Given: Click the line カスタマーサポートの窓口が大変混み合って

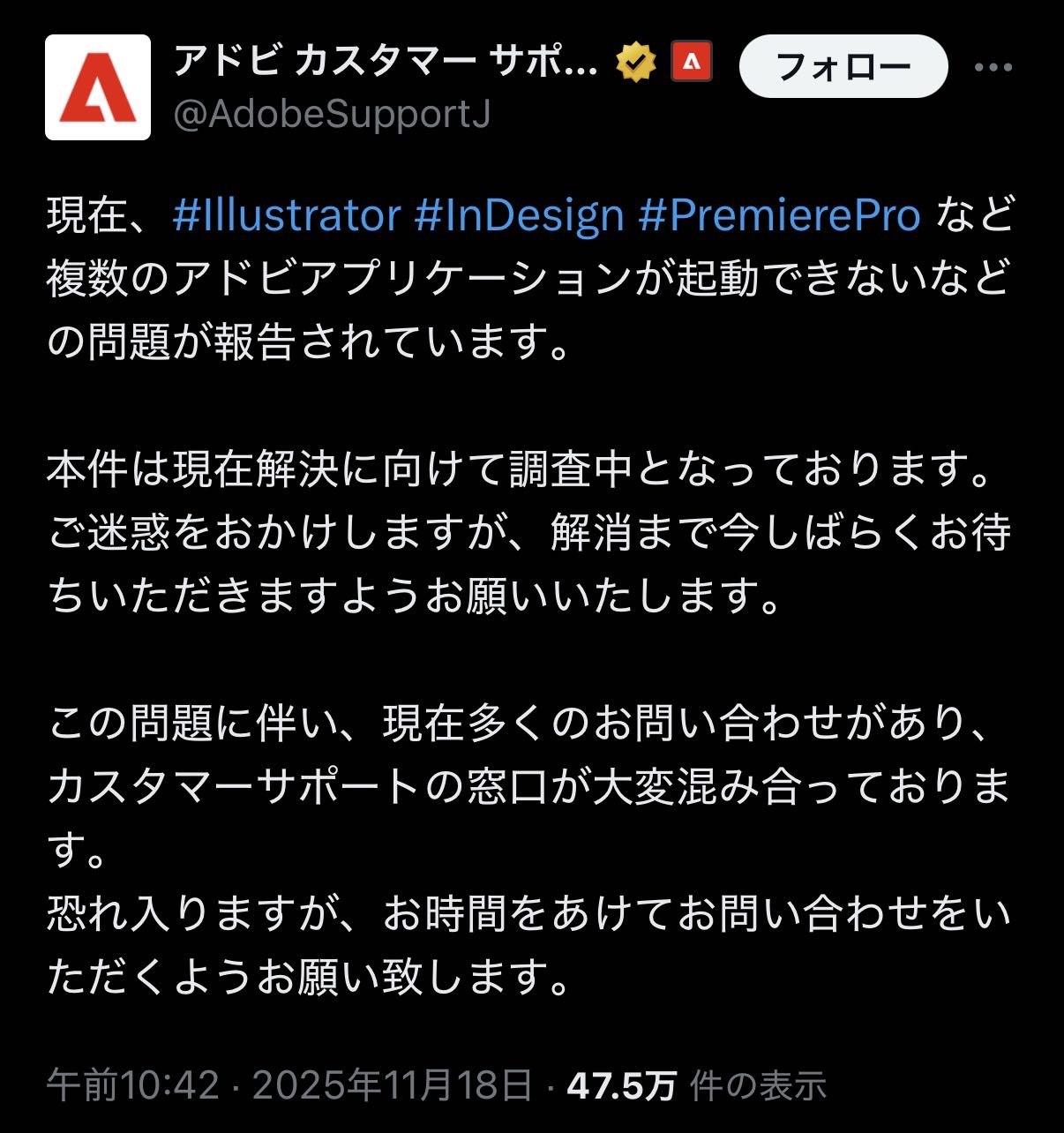Looking at the screenshot, I should 529,787.
